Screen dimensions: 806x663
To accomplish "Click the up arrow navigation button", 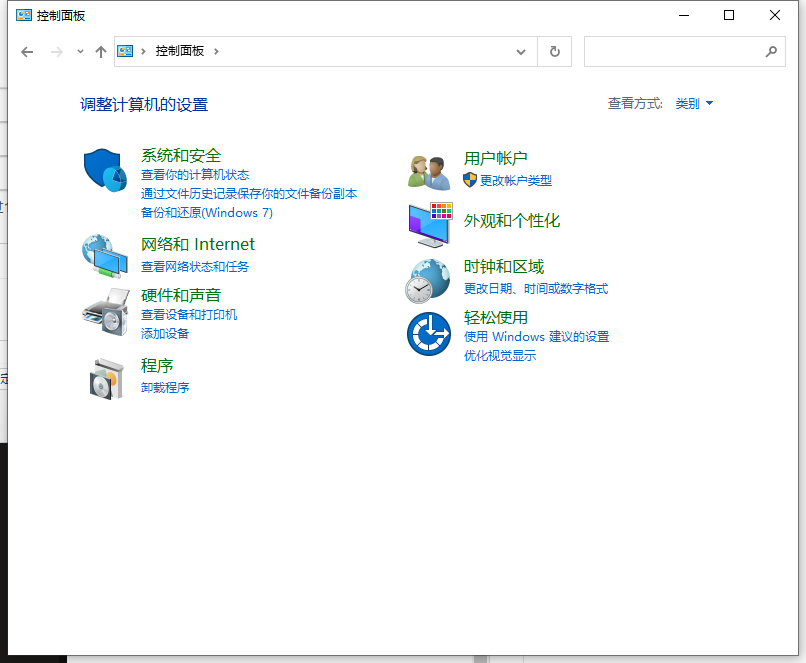I will [x=100, y=52].
